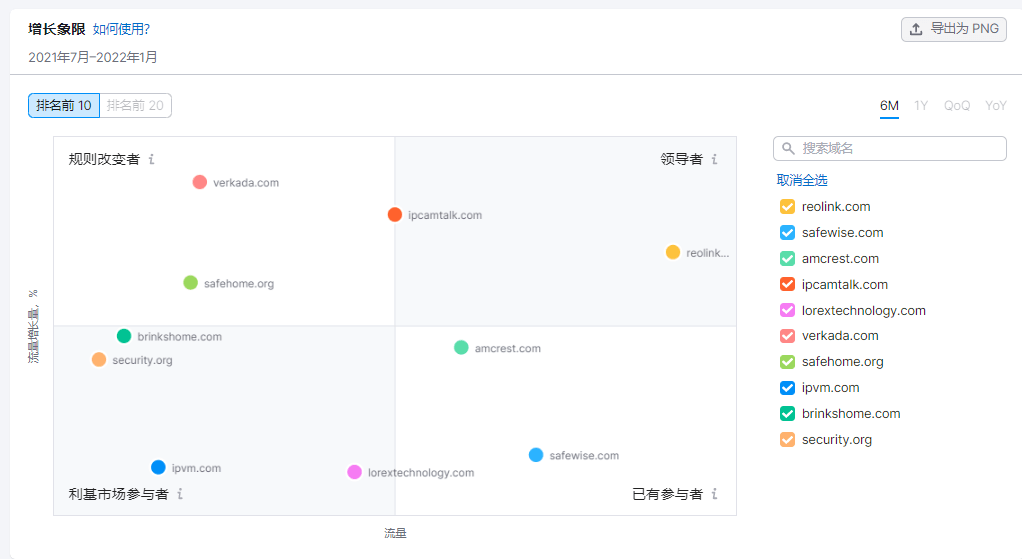Select the 排名前 10 tab
Image resolution: width=1022 pixels, height=559 pixels.
(x=64, y=106)
